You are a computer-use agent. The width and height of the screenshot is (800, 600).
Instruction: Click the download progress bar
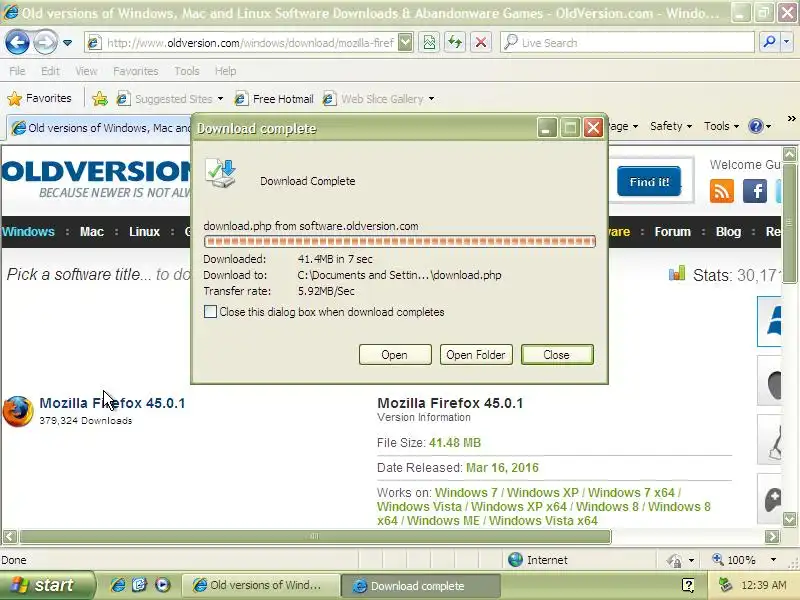399,241
